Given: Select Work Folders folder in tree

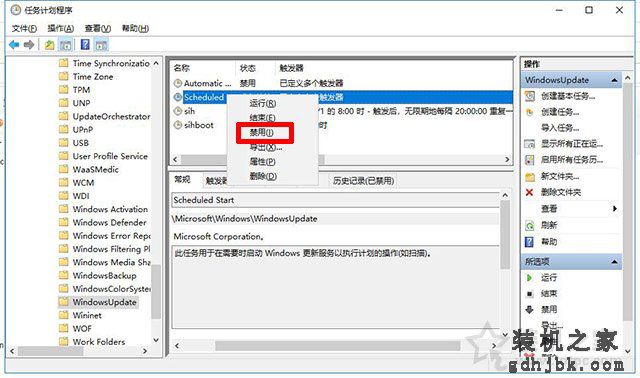Looking at the screenshot, I should click(x=98, y=342).
